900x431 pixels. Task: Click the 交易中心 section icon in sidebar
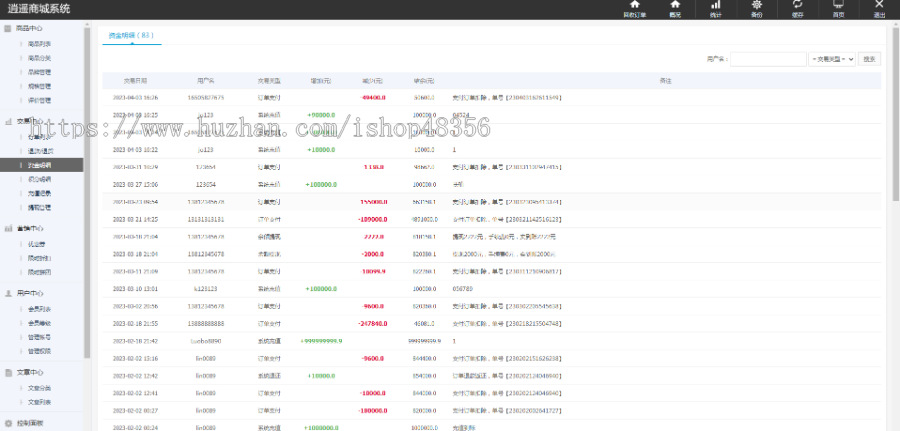(x=8, y=121)
